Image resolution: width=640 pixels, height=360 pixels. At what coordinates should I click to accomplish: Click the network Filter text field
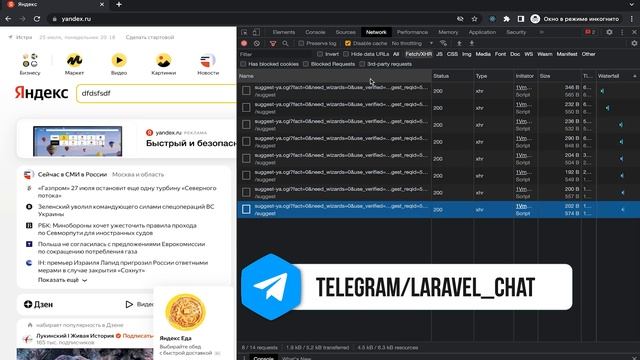coord(276,54)
